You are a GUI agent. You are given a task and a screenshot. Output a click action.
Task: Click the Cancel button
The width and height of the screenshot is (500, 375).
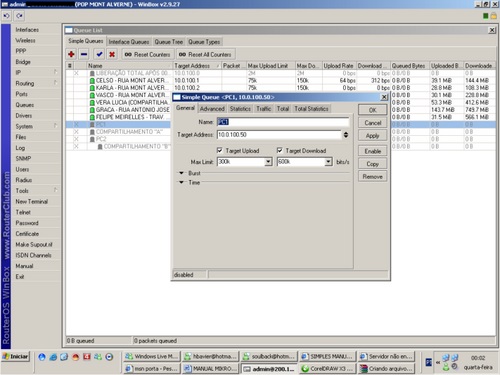(x=373, y=123)
